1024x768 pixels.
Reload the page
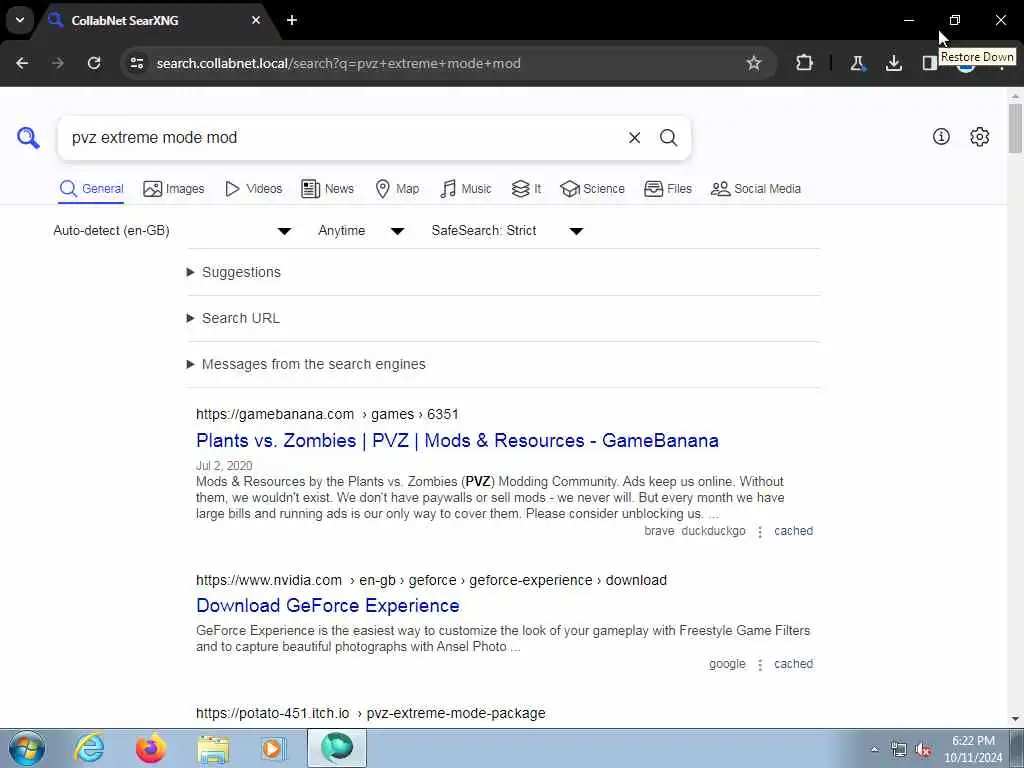click(94, 63)
